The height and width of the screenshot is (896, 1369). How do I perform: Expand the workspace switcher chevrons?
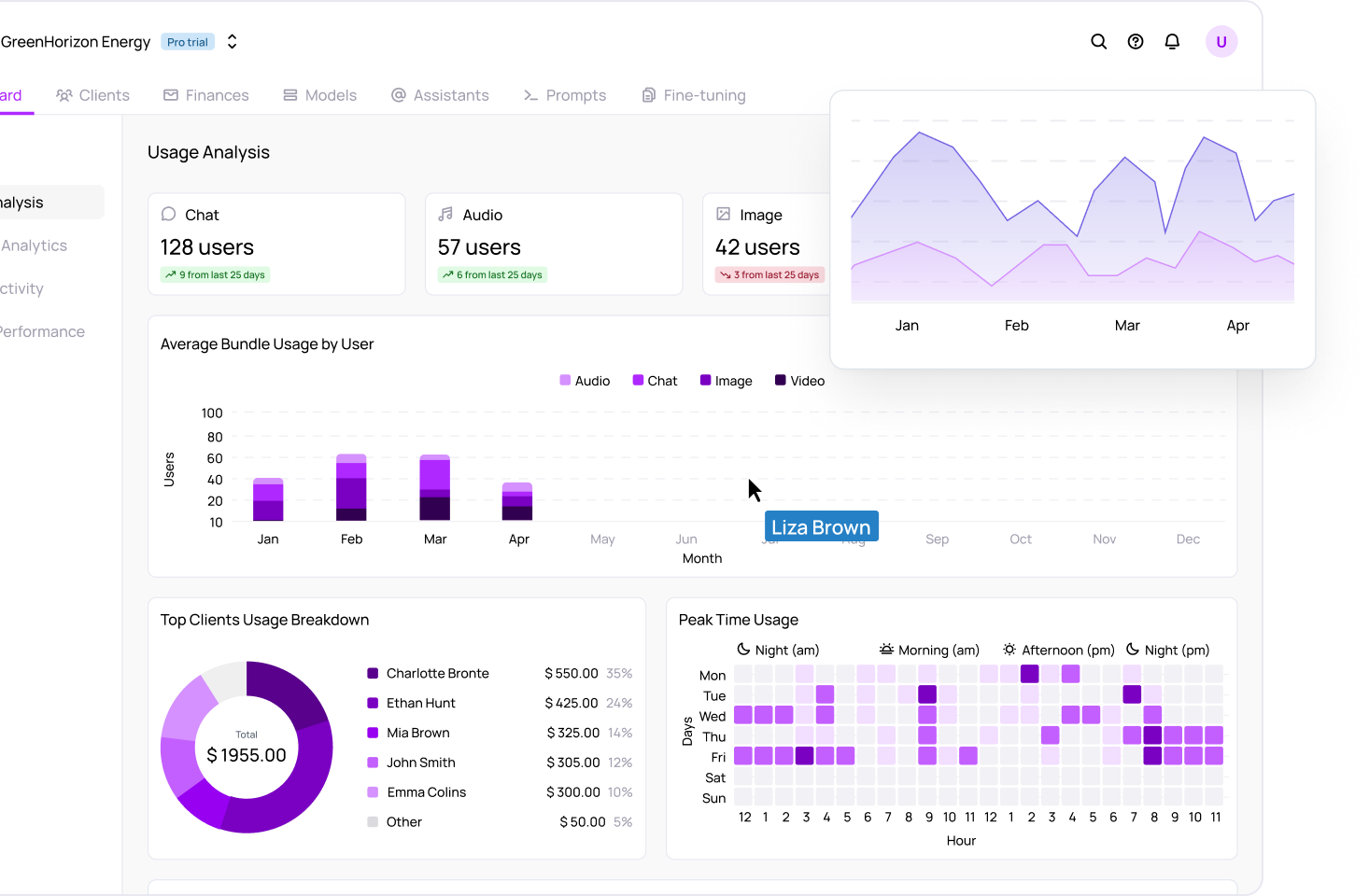tap(233, 42)
